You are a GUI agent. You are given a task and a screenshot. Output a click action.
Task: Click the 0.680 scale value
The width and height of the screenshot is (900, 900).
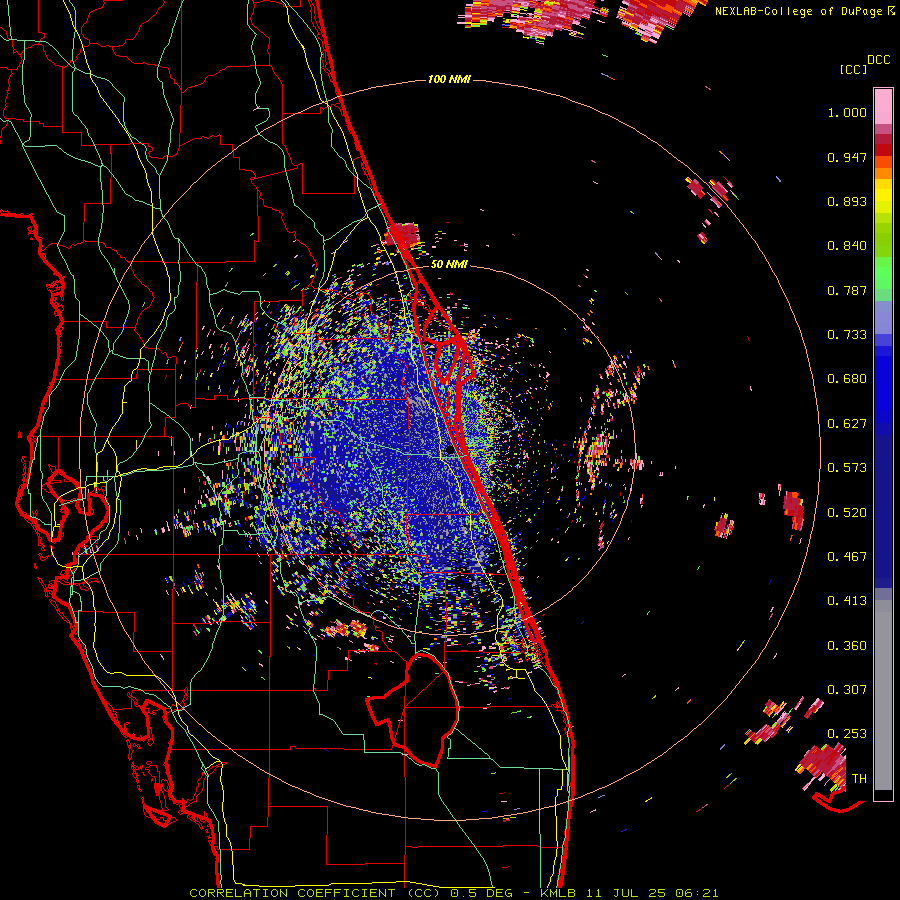coord(847,379)
